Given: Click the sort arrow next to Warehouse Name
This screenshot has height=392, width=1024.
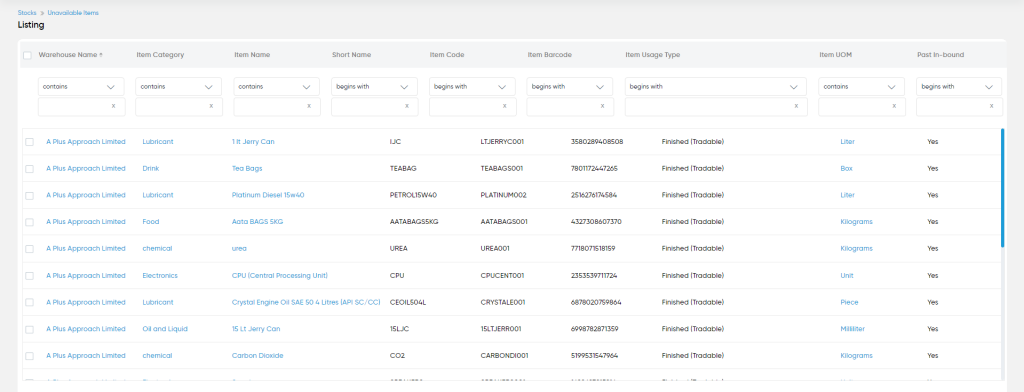Looking at the screenshot, I should 101,55.
